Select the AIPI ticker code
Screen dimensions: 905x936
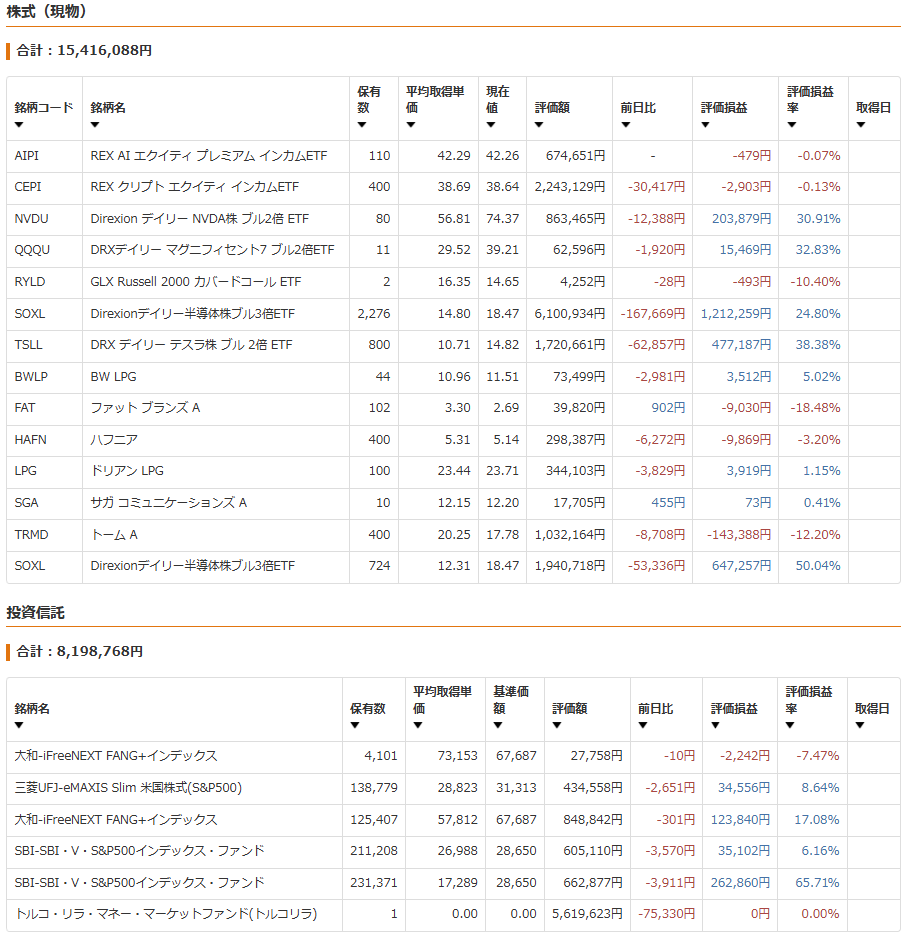point(26,156)
